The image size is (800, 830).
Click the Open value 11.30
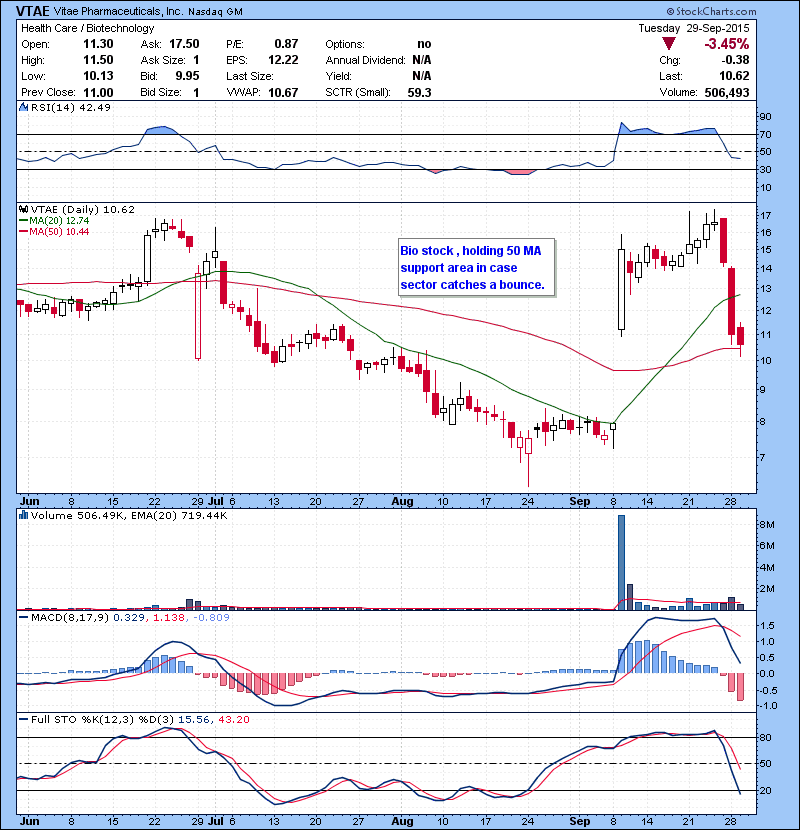pyautogui.click(x=98, y=44)
